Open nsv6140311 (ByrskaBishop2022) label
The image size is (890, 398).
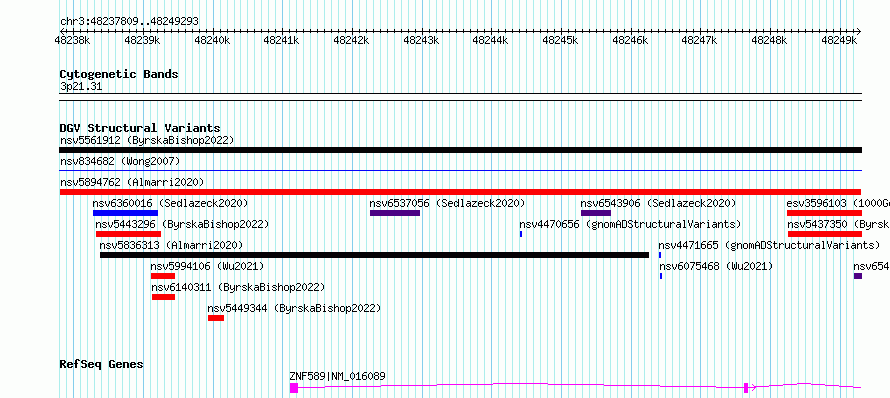click(238, 287)
